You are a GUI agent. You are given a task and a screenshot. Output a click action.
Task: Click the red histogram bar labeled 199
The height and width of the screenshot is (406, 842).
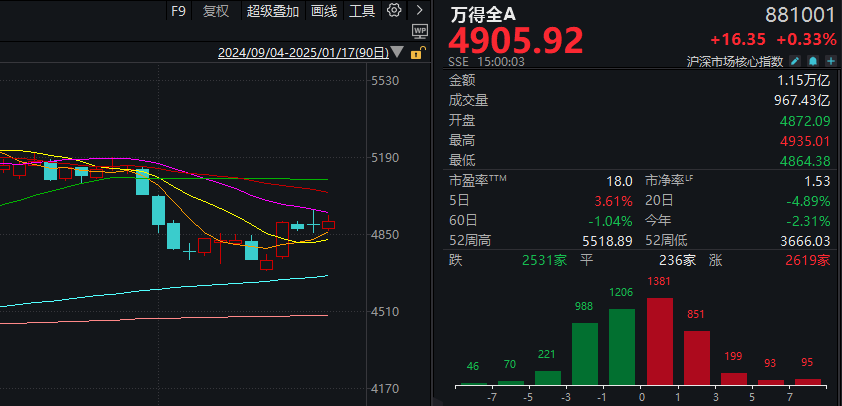click(734, 379)
